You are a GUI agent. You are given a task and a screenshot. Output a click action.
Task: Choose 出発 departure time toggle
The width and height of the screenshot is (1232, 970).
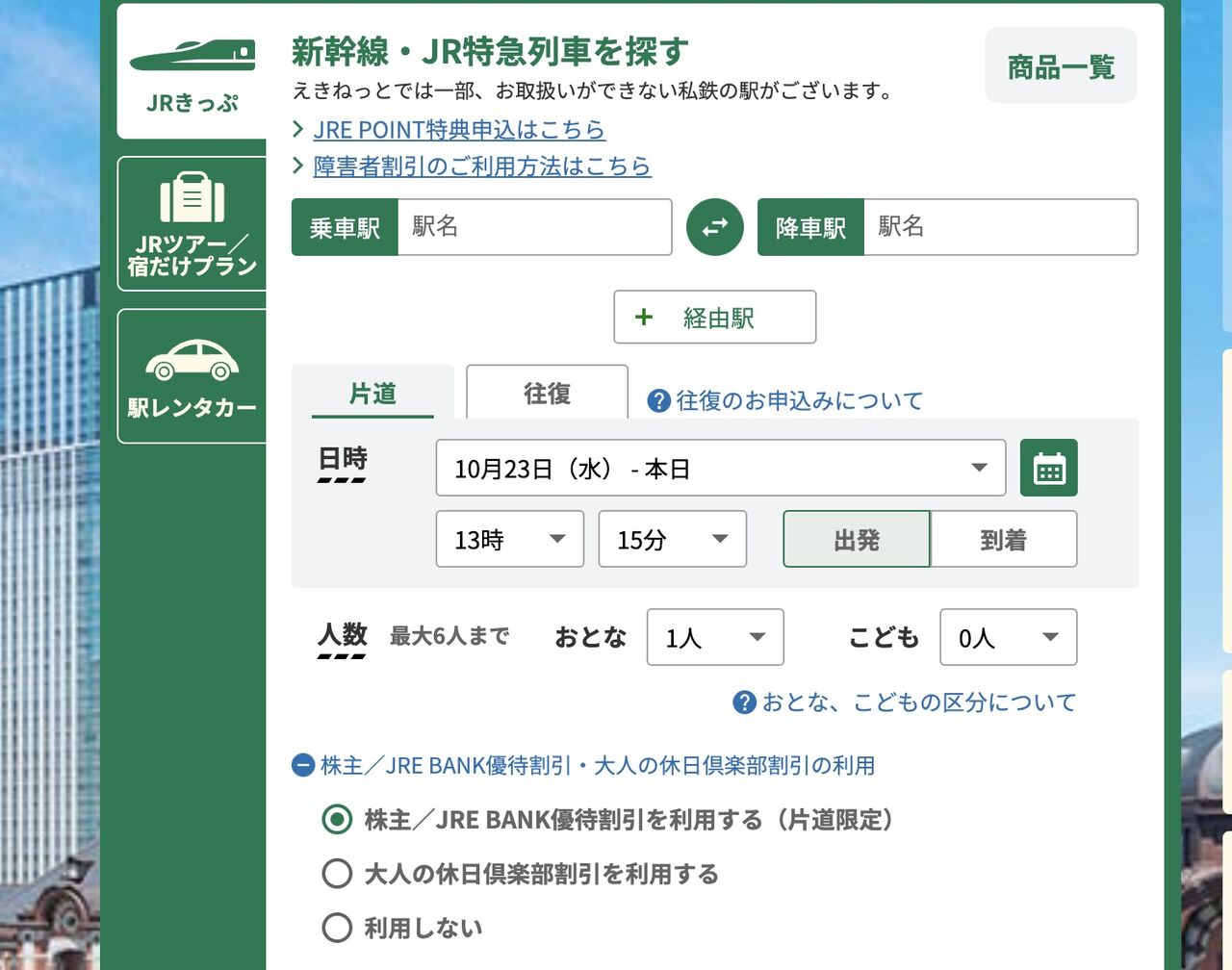pyautogui.click(x=857, y=540)
